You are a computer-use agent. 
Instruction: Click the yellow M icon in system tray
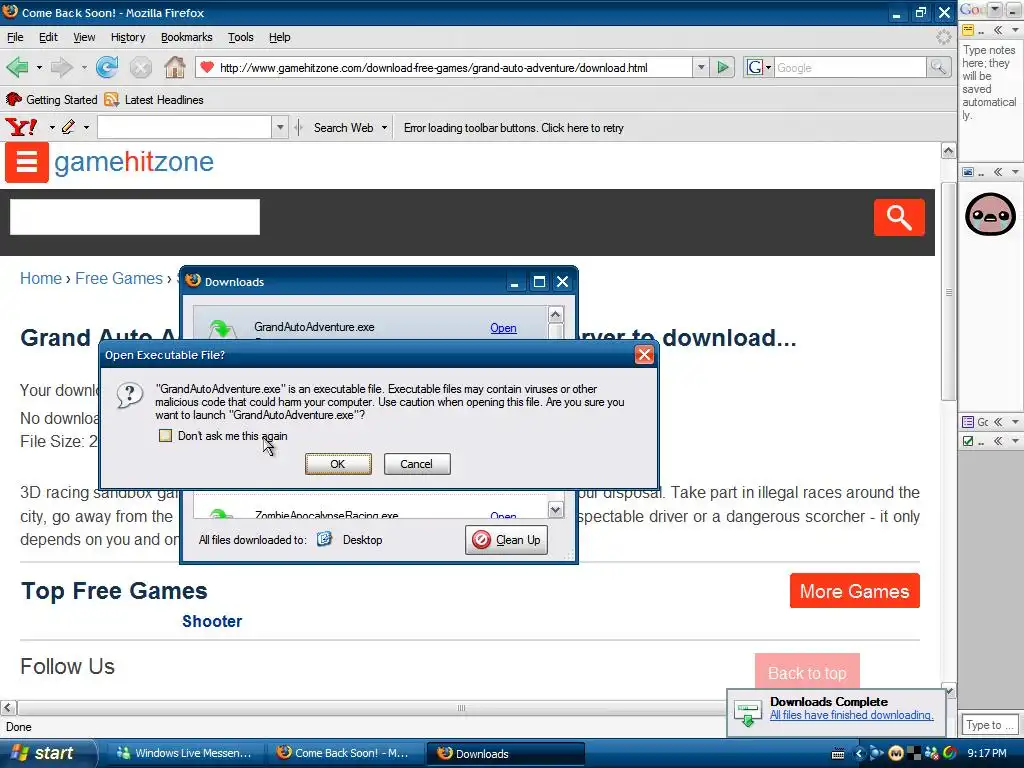896,753
